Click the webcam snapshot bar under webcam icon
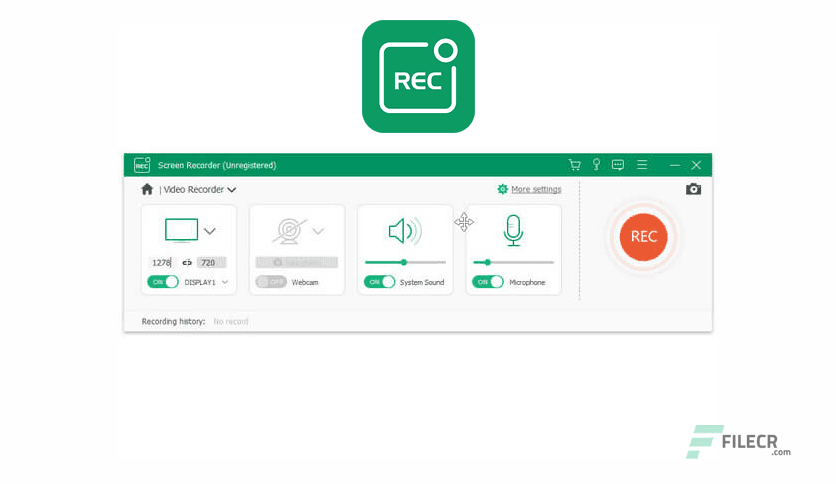 (x=296, y=262)
